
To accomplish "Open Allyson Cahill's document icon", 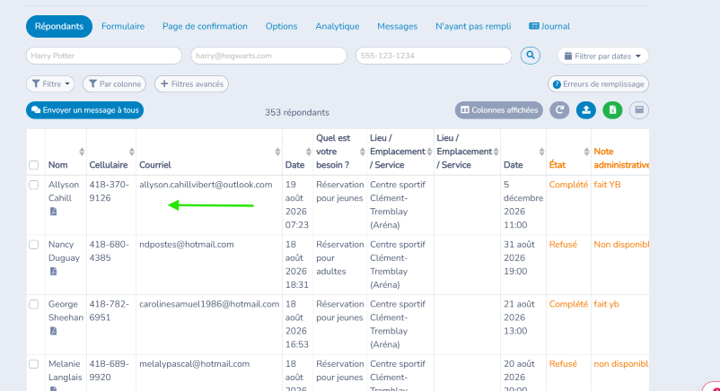I will tap(53, 212).
